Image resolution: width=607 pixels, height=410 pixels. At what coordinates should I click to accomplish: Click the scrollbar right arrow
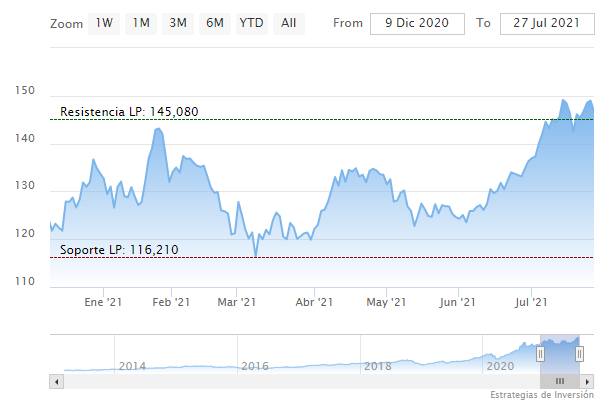click(x=588, y=382)
